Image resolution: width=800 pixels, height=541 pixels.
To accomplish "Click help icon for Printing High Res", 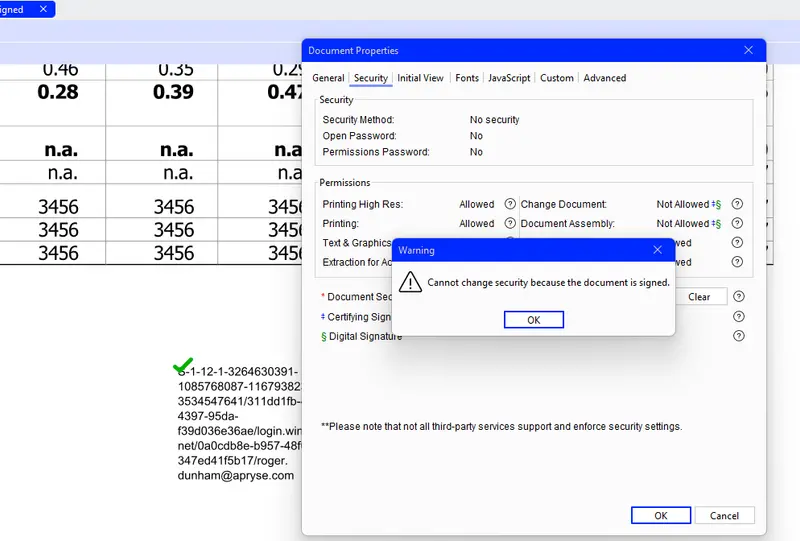I will pos(510,204).
